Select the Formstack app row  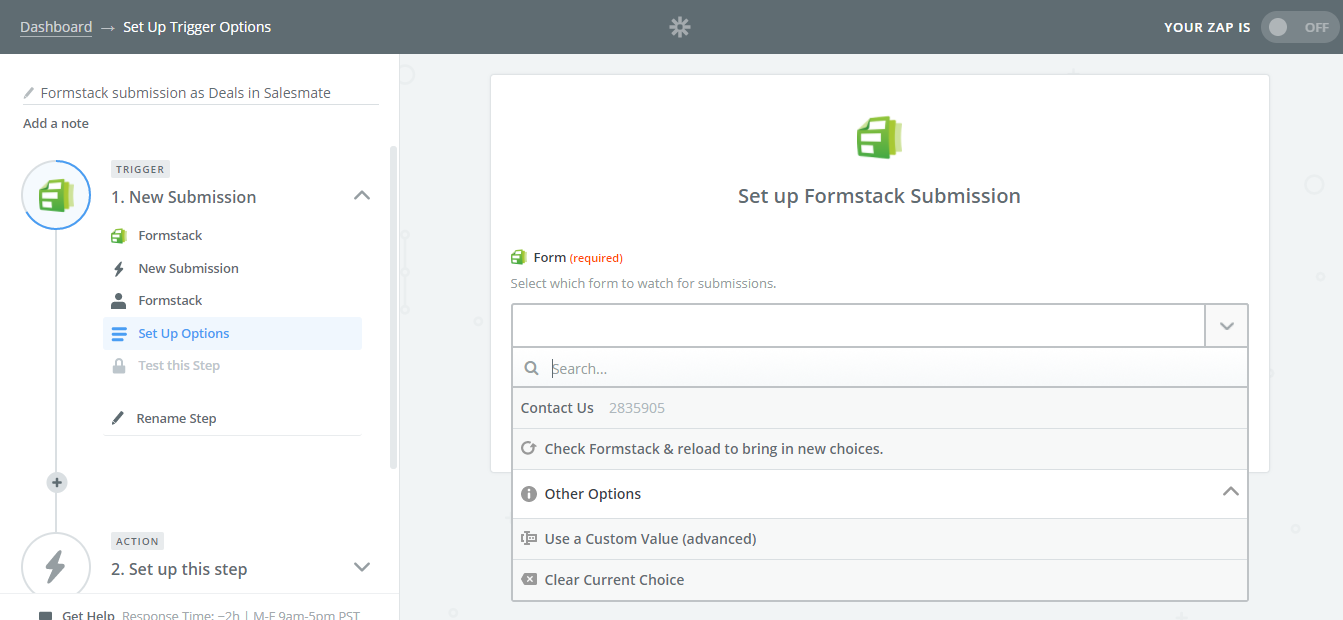pyautogui.click(x=232, y=236)
